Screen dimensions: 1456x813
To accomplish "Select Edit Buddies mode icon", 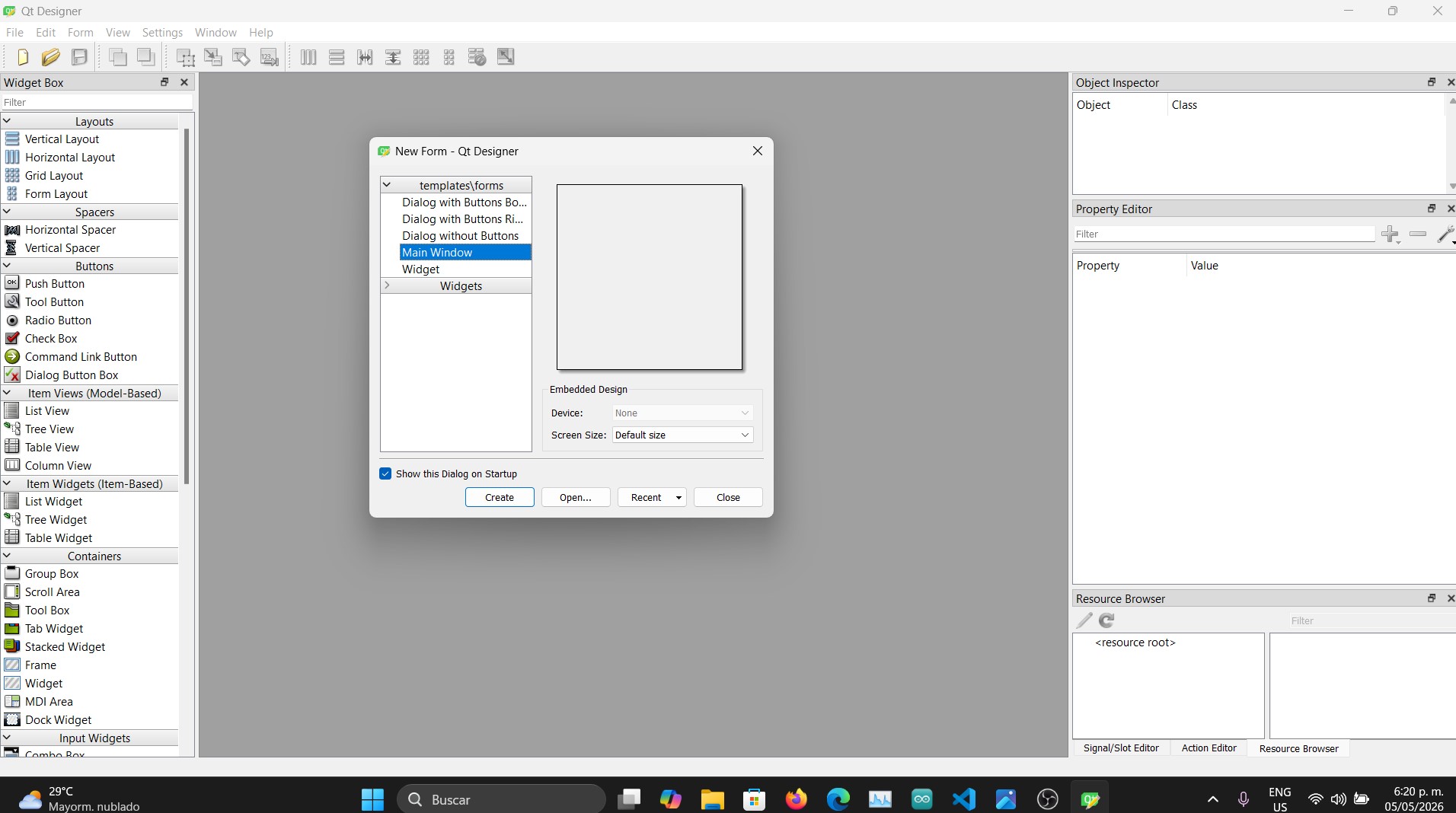I will coord(241,57).
